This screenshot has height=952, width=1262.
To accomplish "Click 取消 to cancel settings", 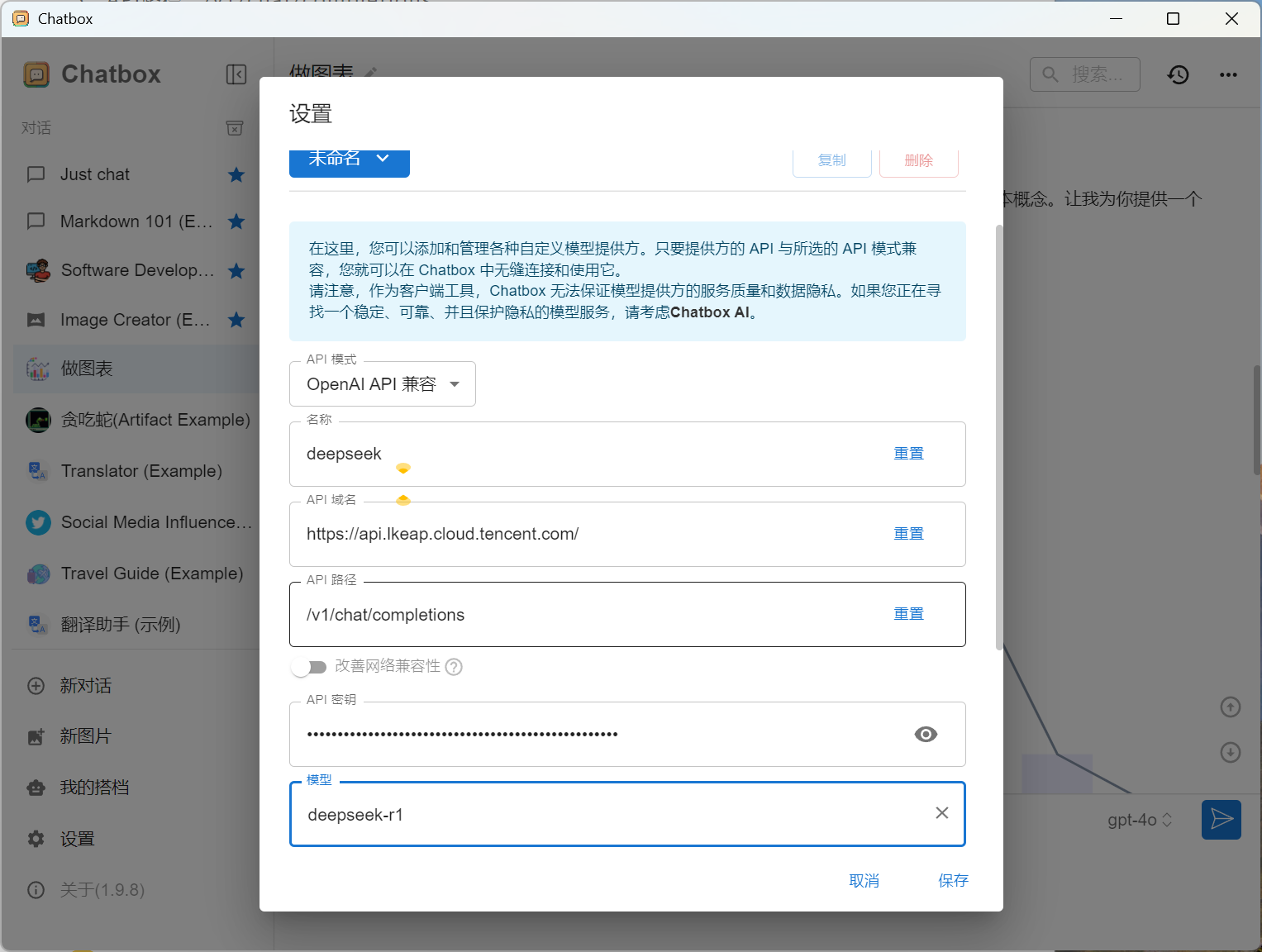I will pos(864,881).
